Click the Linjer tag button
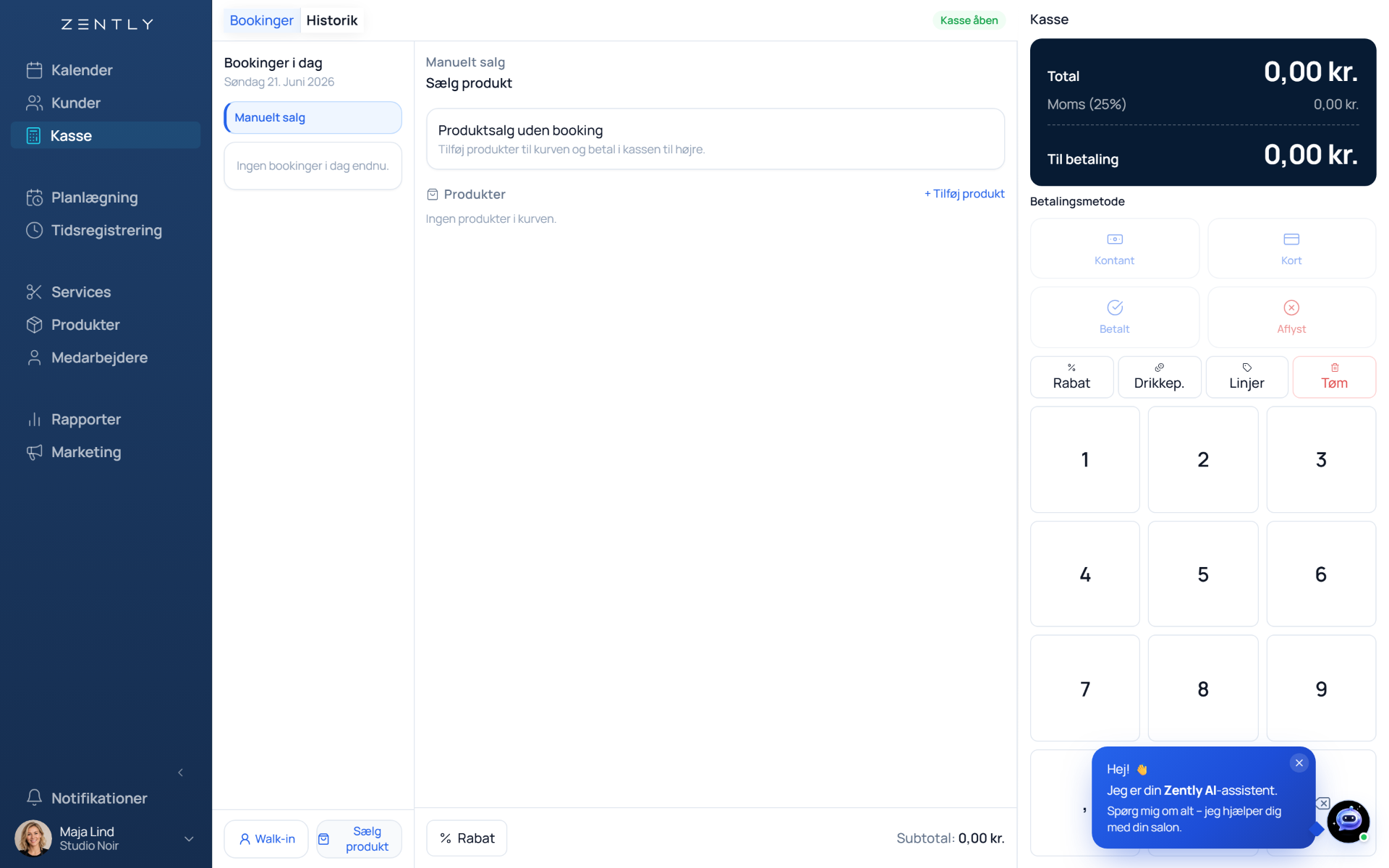 pos(1246,377)
